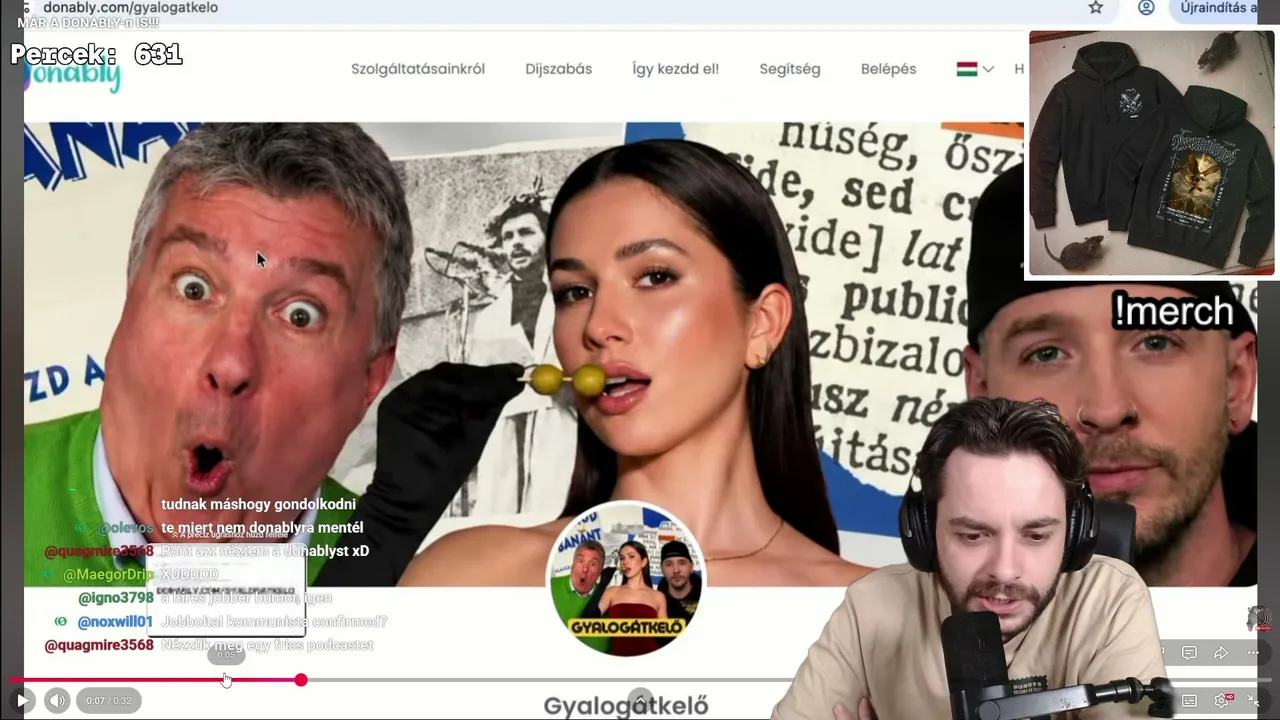Open the chat replay speech bubble icon

1189,653
